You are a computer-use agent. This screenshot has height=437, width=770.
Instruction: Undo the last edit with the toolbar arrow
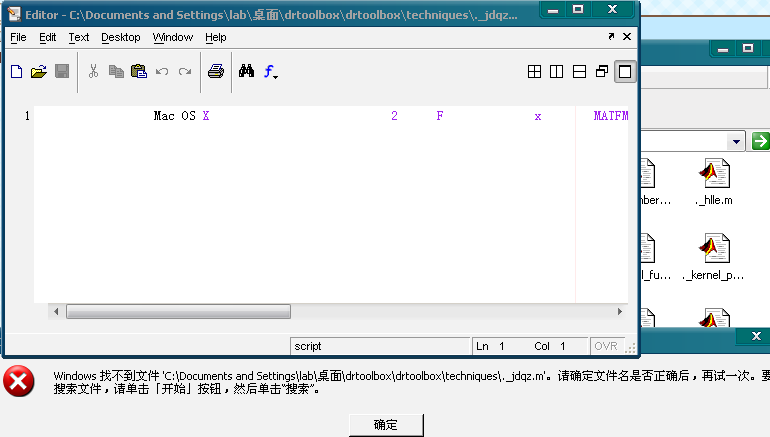click(x=162, y=72)
